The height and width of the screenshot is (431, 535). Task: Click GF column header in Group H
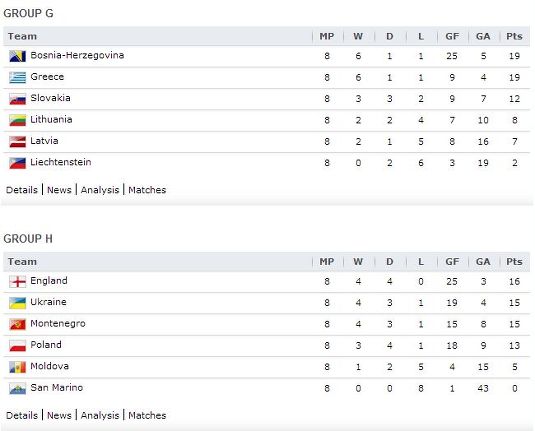tap(452, 262)
